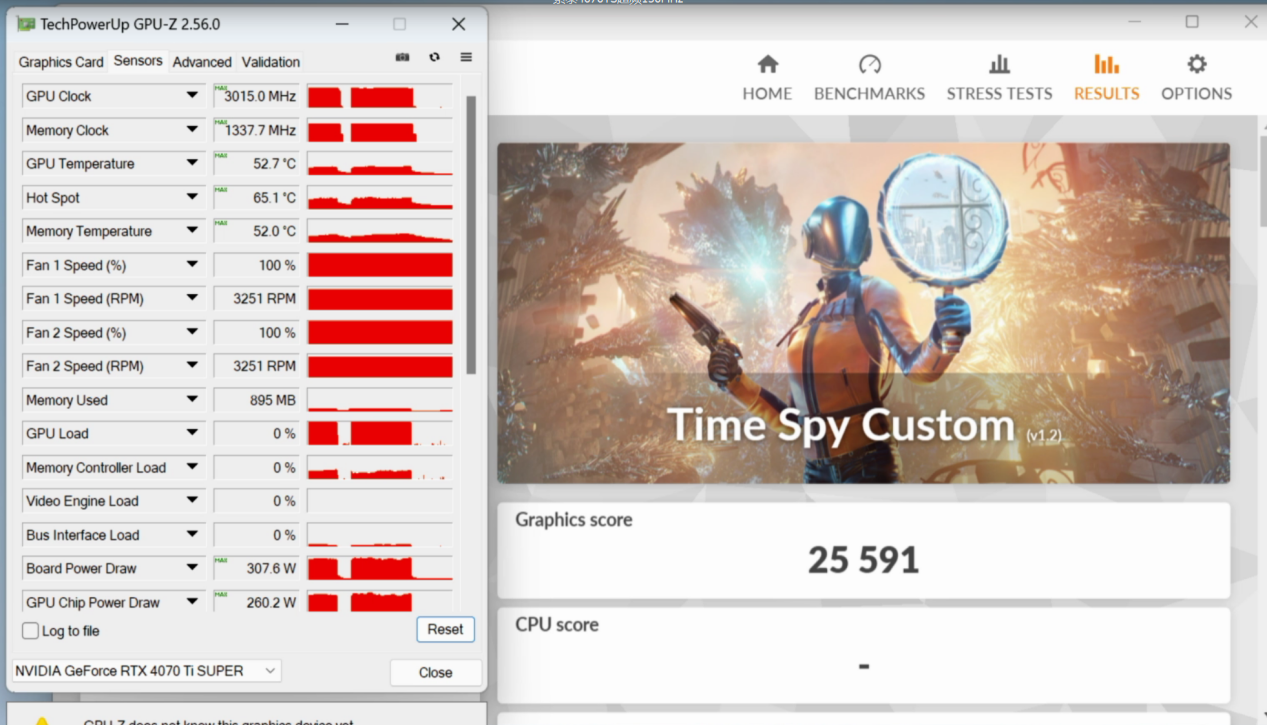
Task: Click the Results bar chart icon
Action: [x=1106, y=65]
